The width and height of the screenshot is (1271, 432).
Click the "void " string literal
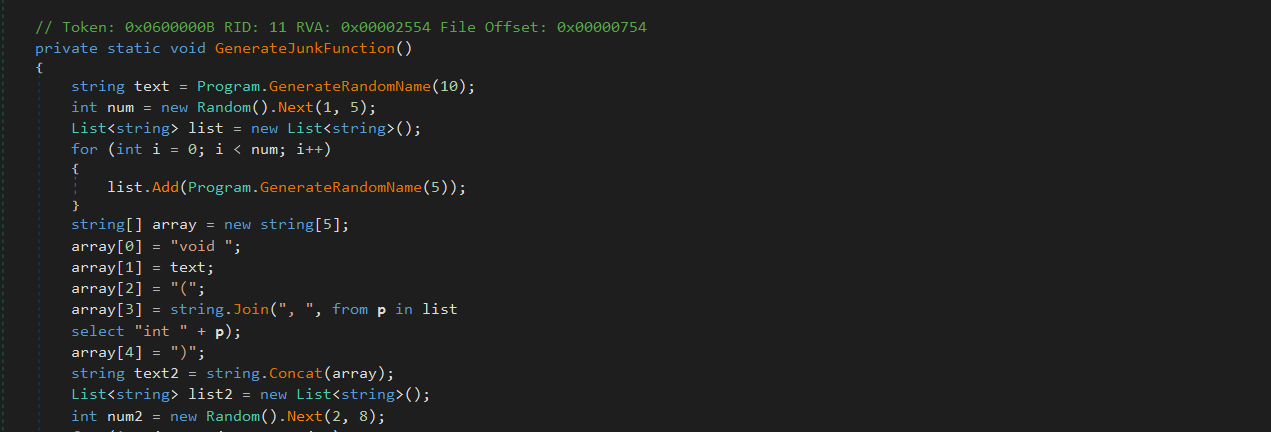click(x=210, y=248)
